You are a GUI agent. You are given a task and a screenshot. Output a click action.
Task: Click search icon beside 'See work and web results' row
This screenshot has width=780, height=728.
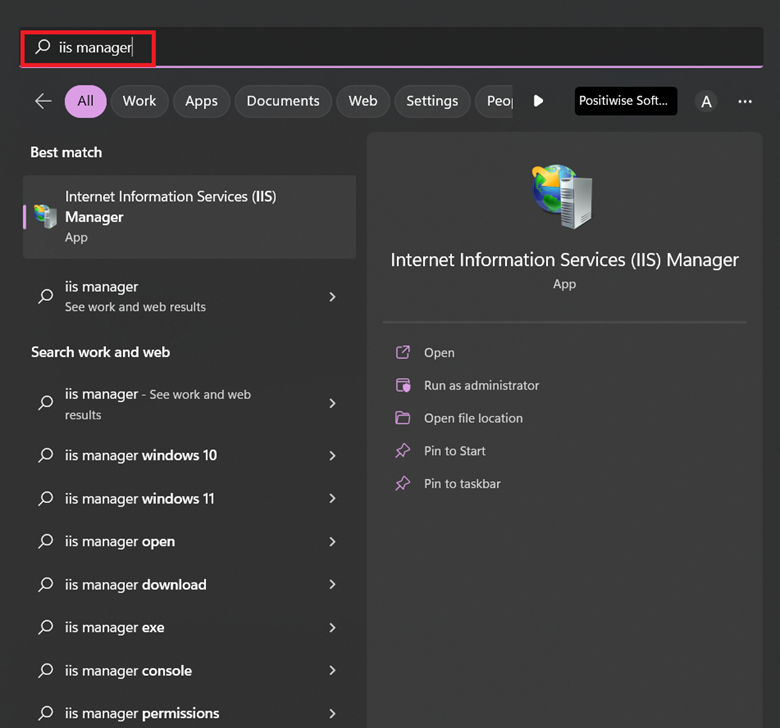point(46,296)
